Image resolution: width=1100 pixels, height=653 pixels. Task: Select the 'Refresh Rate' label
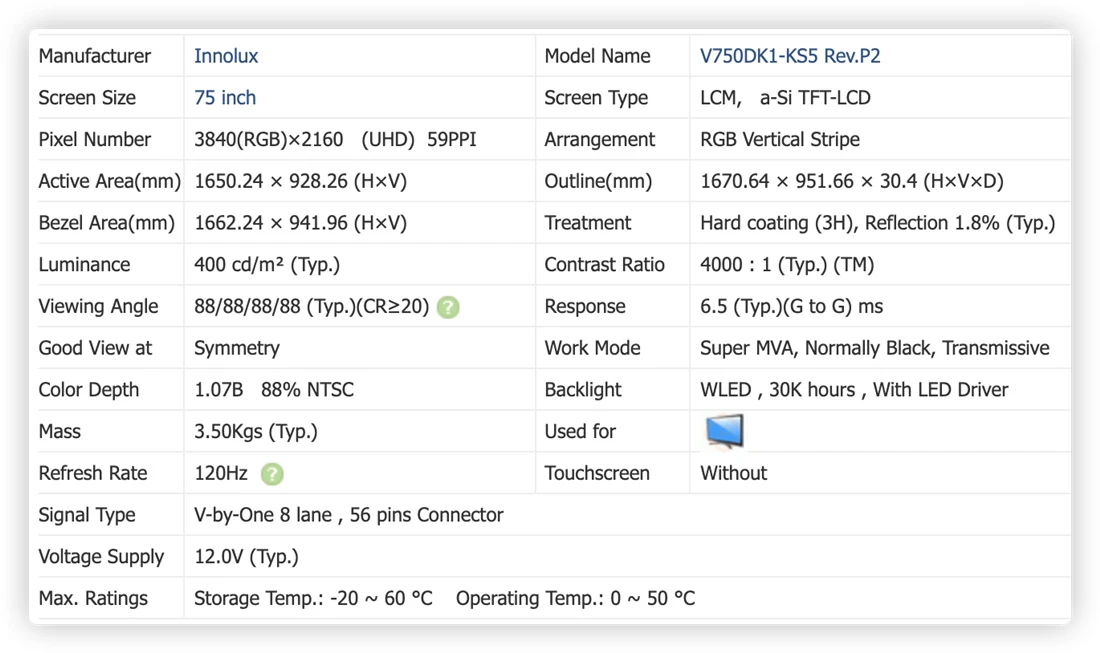pos(93,473)
